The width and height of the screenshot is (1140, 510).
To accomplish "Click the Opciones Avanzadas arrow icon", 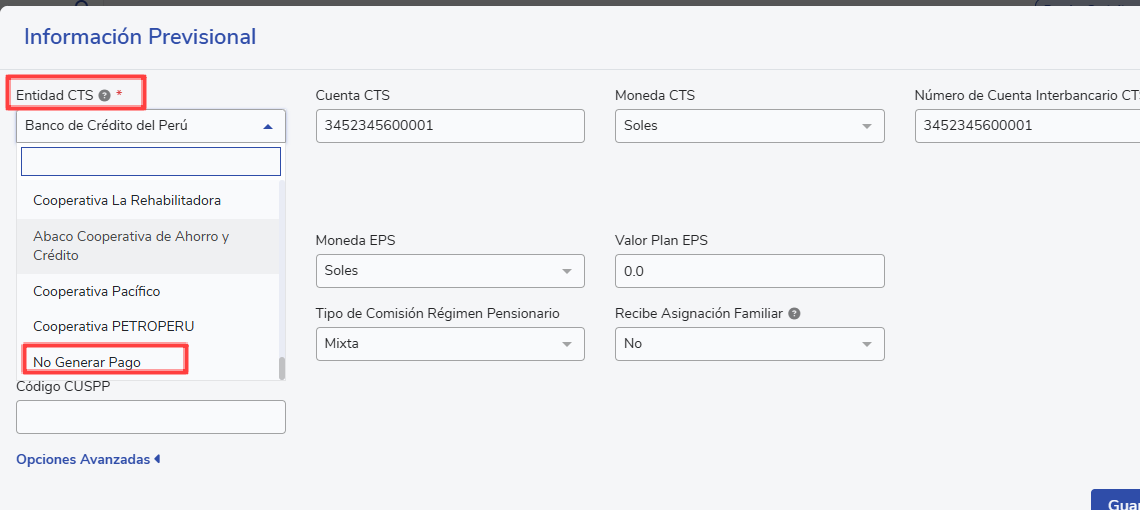I will point(157,460).
